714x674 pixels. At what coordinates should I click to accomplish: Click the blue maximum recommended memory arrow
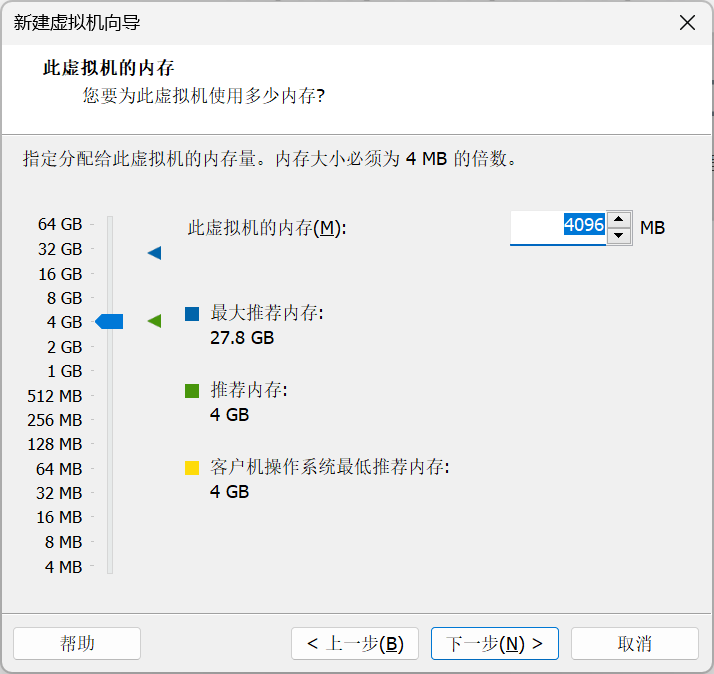[154, 253]
